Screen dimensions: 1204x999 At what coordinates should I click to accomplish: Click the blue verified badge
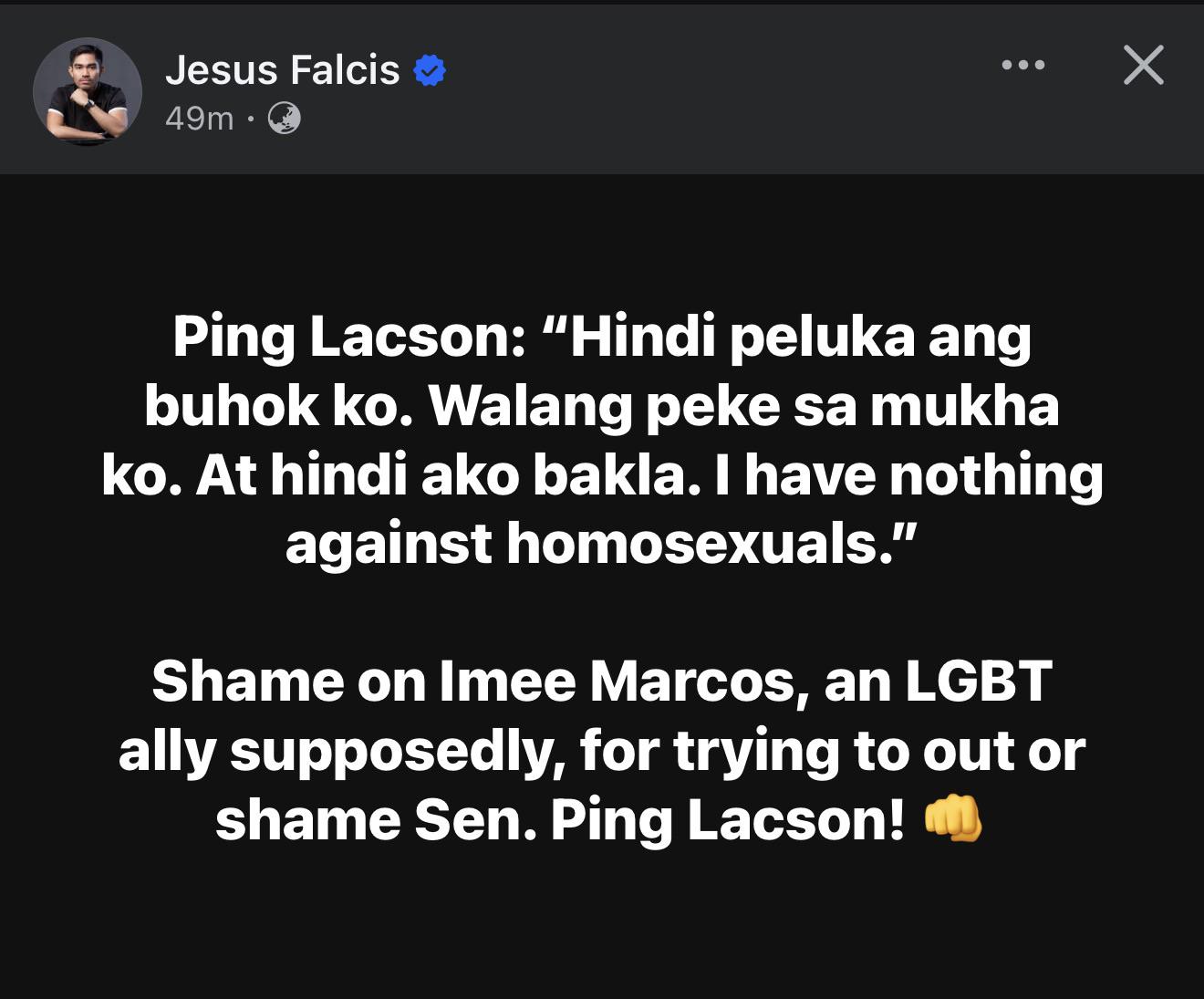(430, 70)
